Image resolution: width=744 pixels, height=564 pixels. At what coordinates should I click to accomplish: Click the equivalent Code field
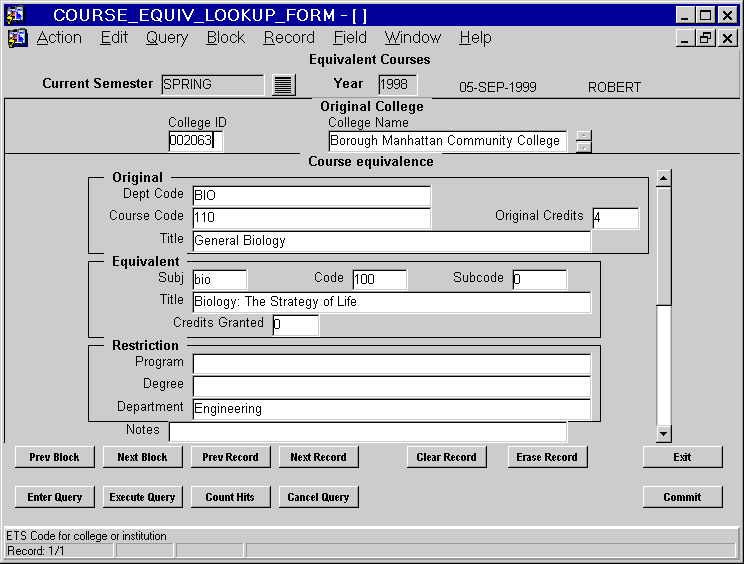[380, 279]
